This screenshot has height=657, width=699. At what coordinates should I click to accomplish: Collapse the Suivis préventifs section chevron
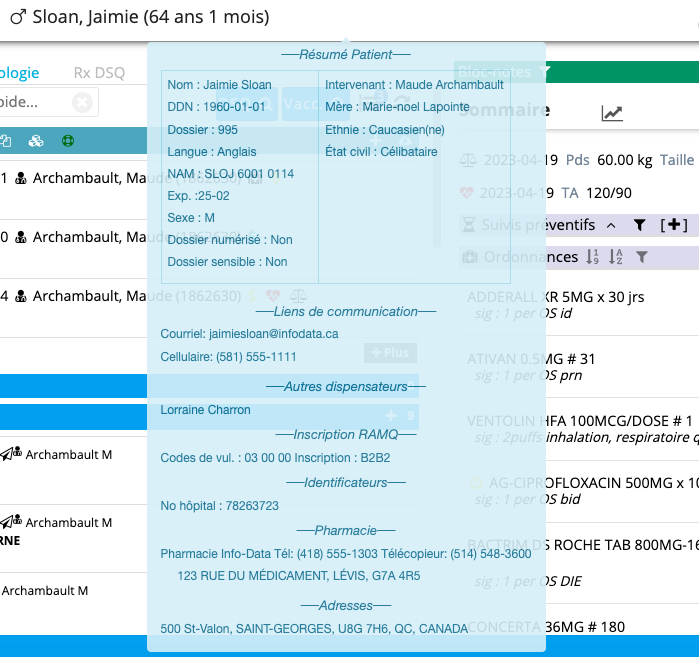(x=611, y=226)
